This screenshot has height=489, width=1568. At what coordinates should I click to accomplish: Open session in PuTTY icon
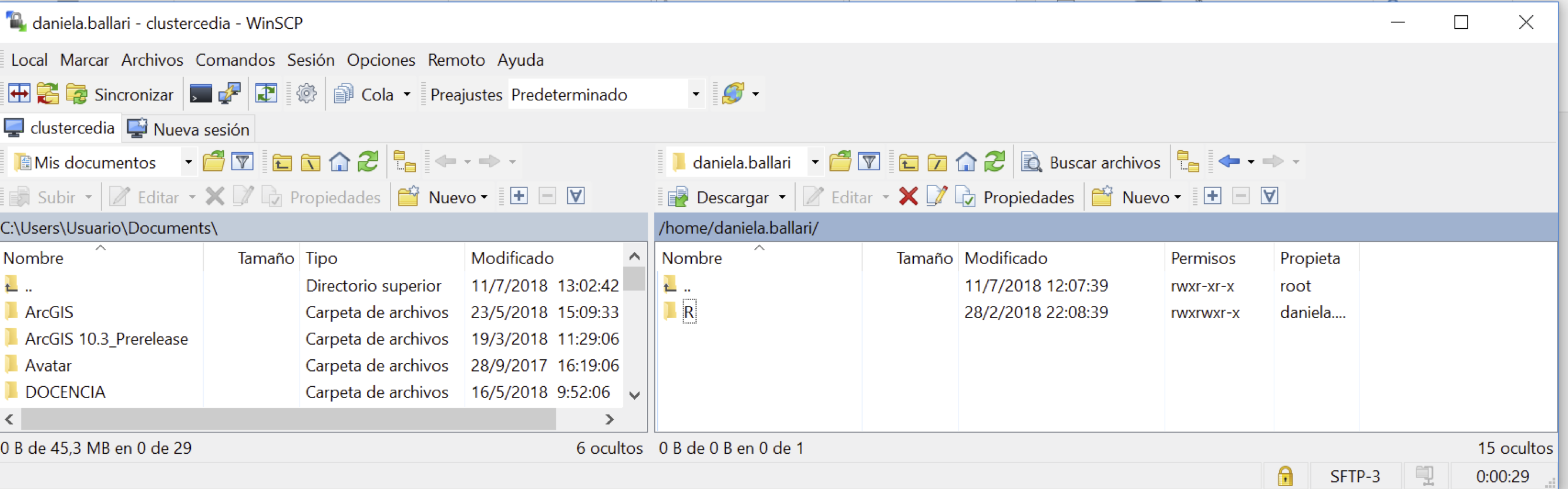pos(230,94)
